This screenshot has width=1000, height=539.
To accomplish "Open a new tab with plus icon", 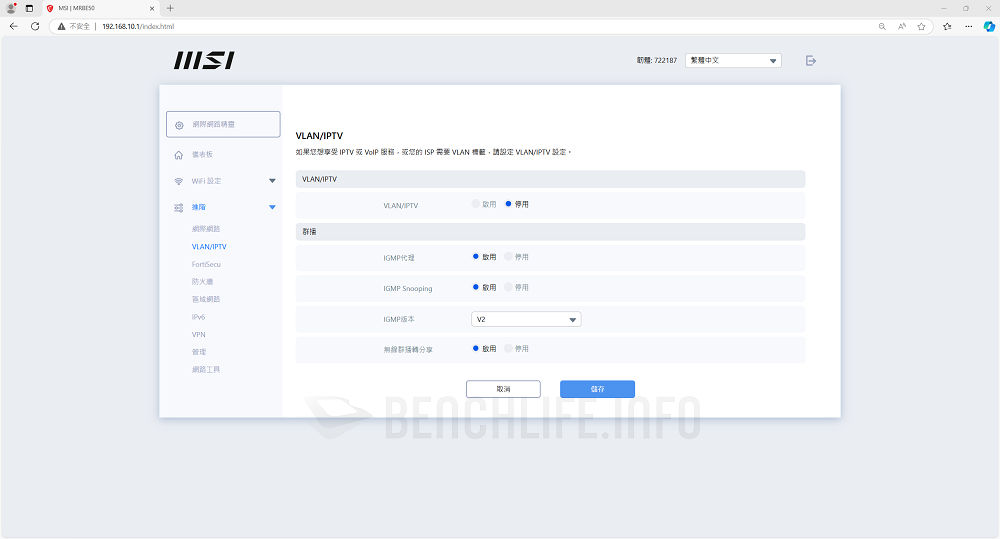I will (170, 8).
